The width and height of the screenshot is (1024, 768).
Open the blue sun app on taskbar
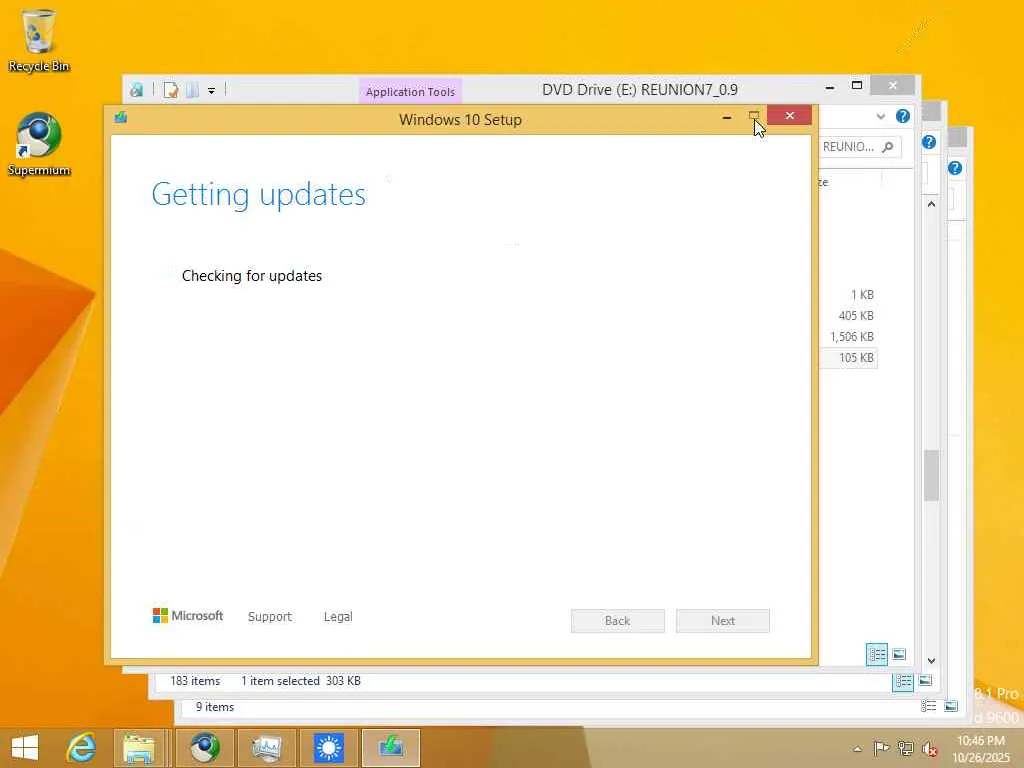coord(328,748)
